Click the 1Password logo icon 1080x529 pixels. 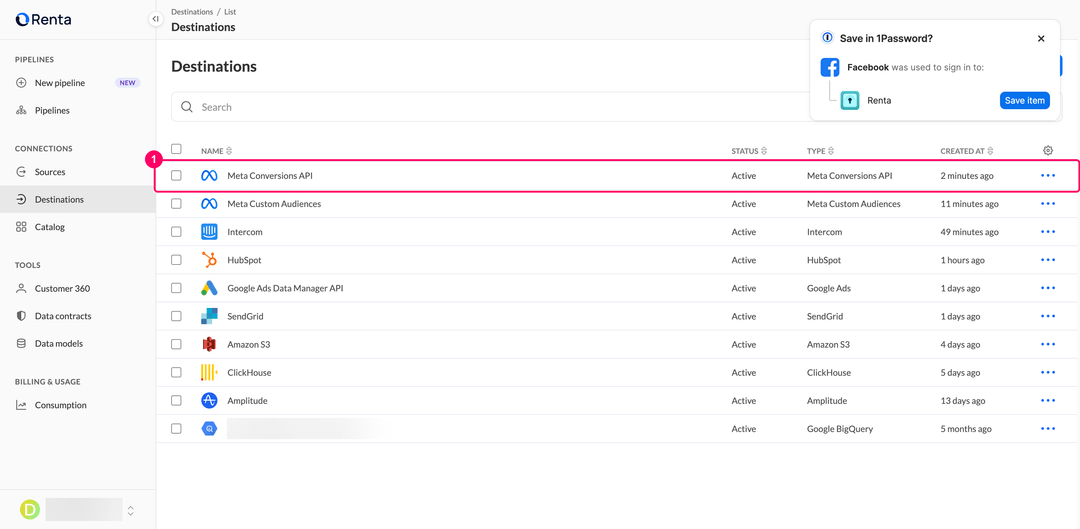(x=828, y=38)
